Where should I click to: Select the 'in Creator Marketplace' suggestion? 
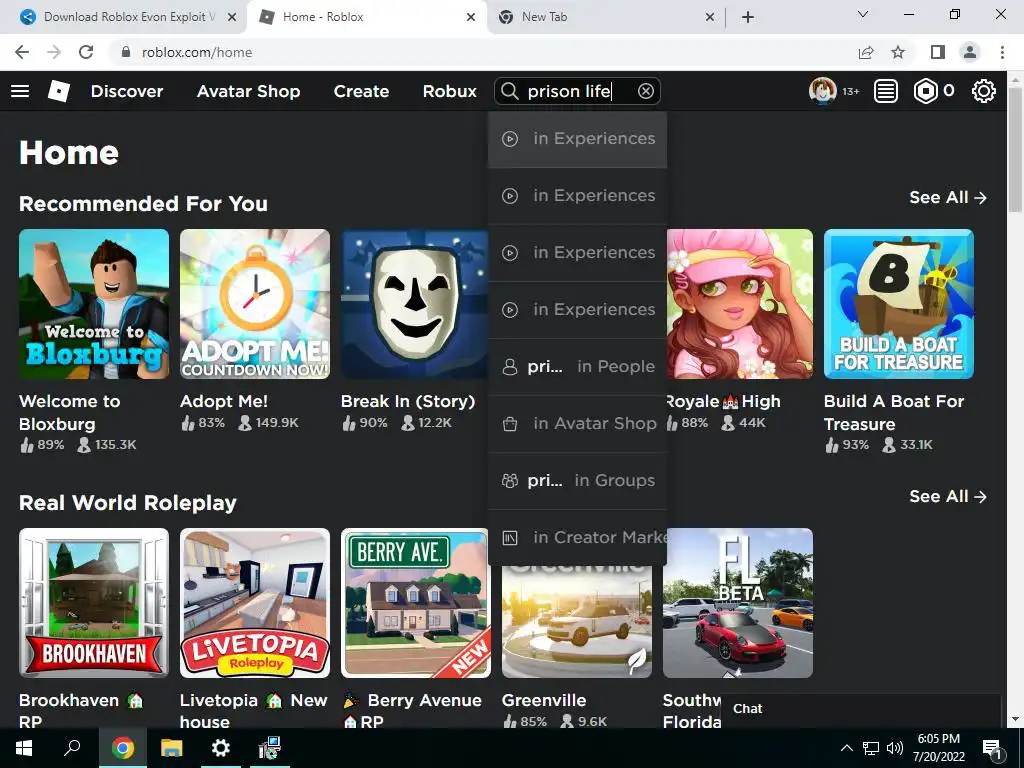pyautogui.click(x=577, y=537)
